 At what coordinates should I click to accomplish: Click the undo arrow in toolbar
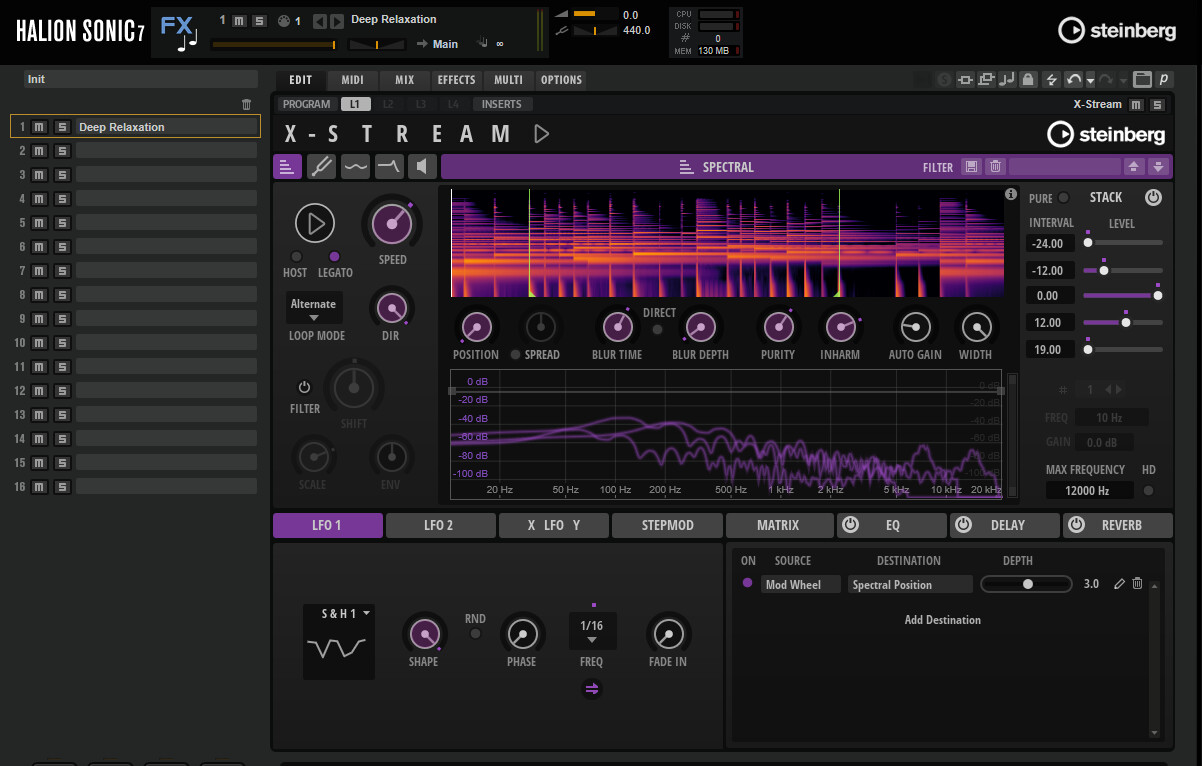1074,80
